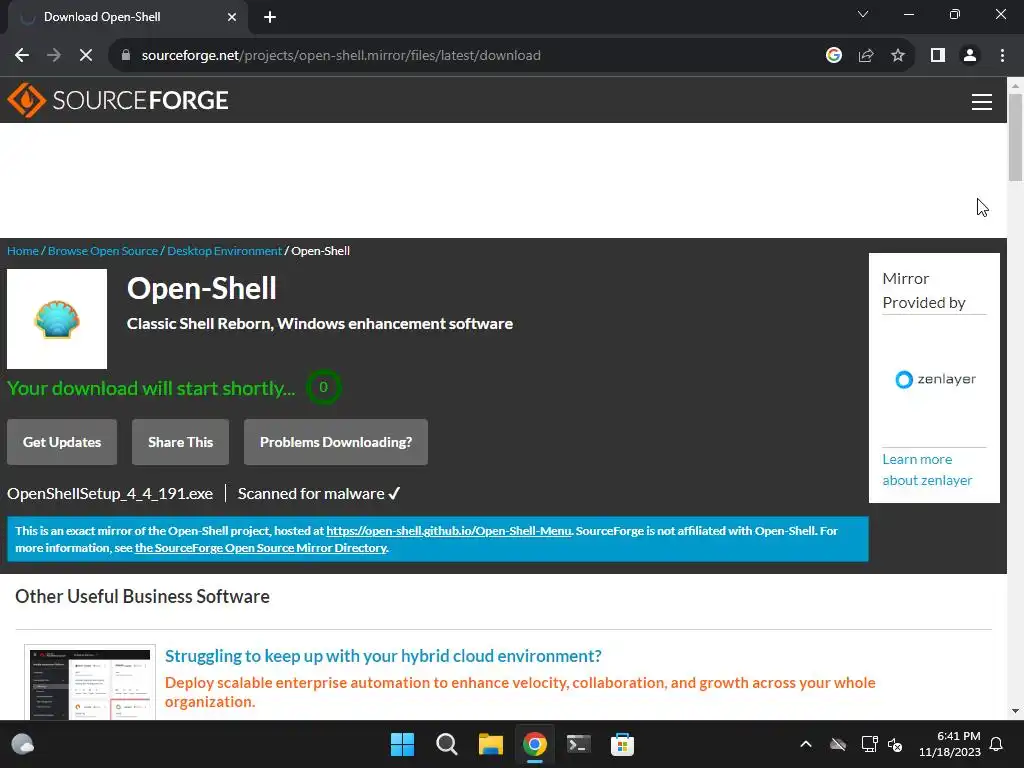Click the muted volume tray icon
This screenshot has height=768, width=1024.
[x=895, y=744]
